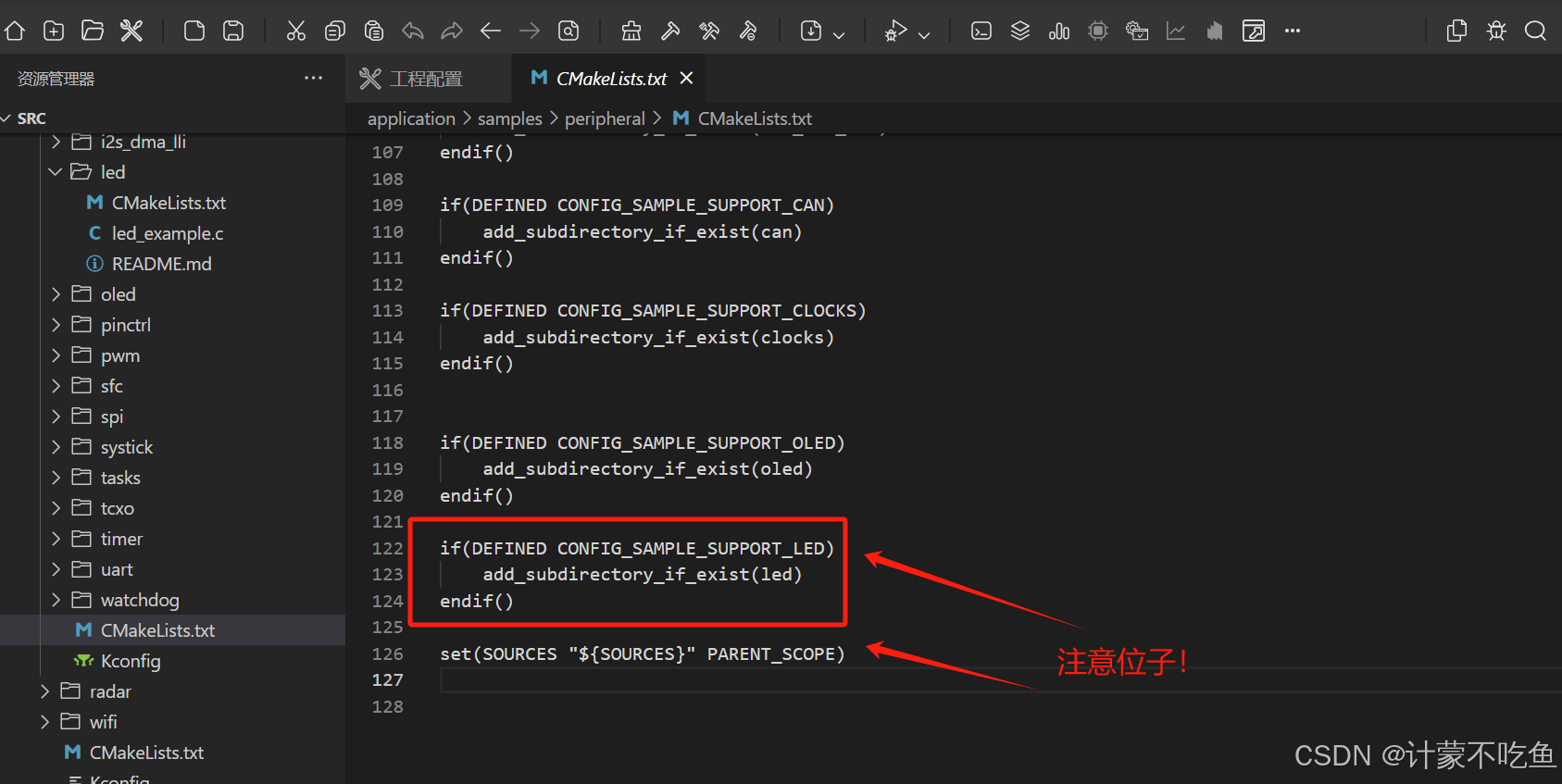
Task: Open toolbar overflow three-dots menu
Action: (1293, 31)
